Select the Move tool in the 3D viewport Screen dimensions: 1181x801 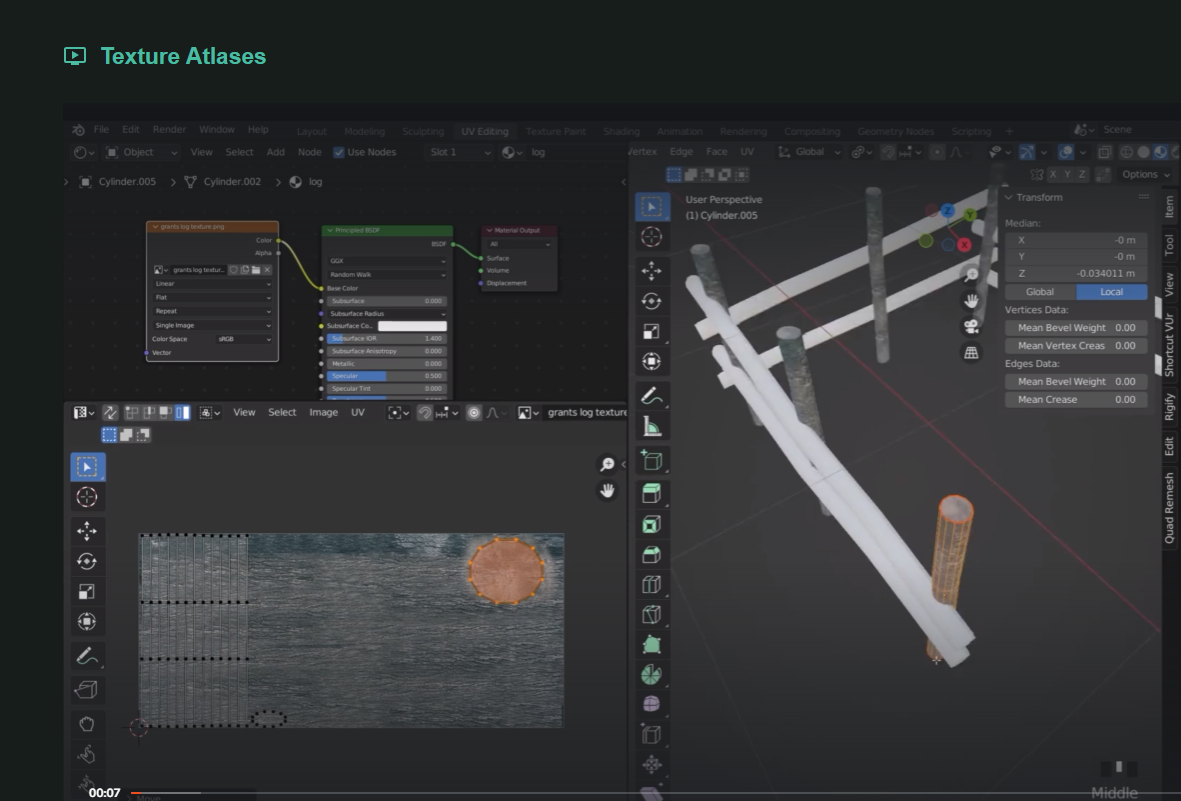coord(651,270)
